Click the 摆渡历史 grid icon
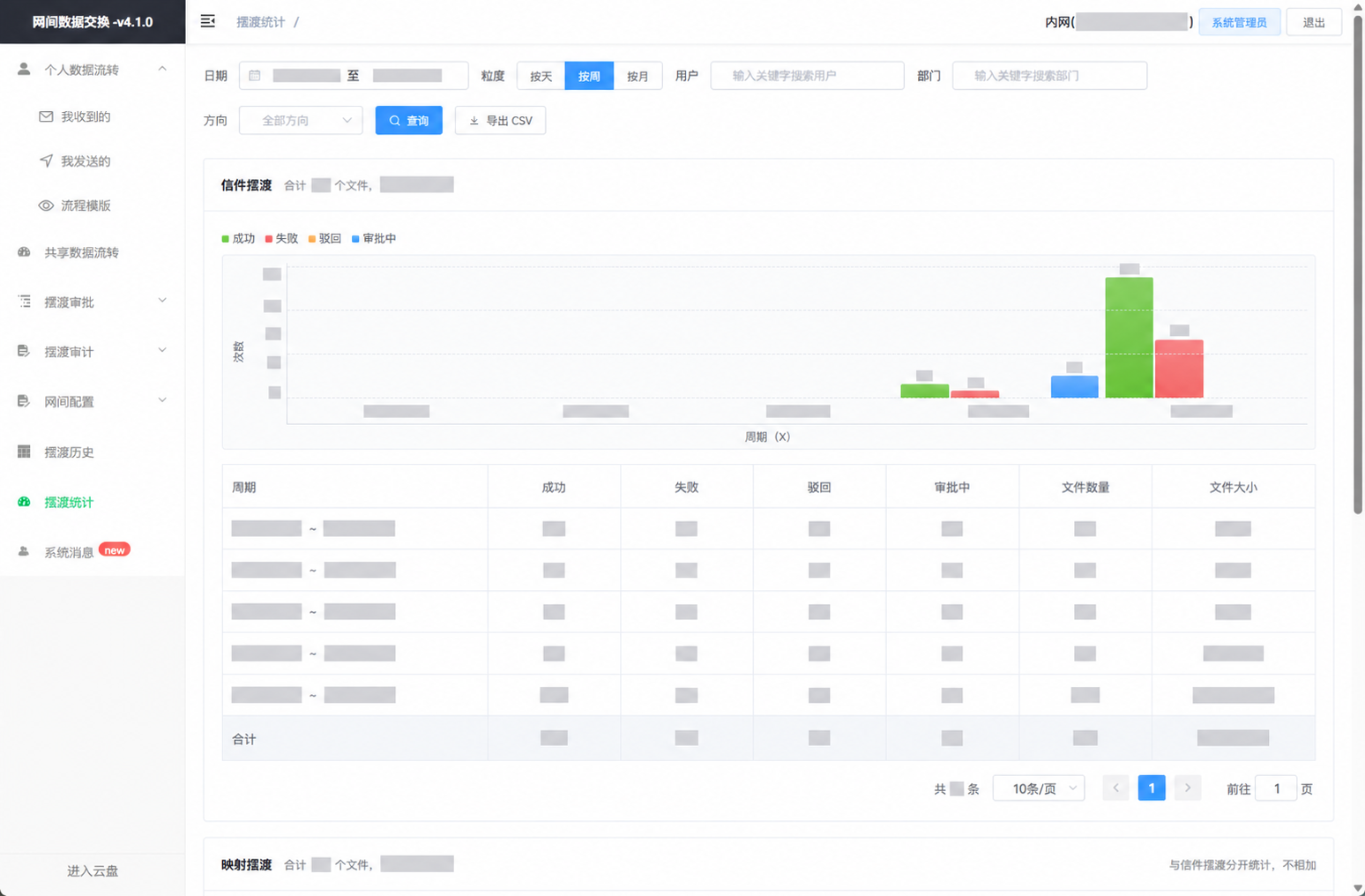Screen dimensions: 1365x896 [24, 452]
